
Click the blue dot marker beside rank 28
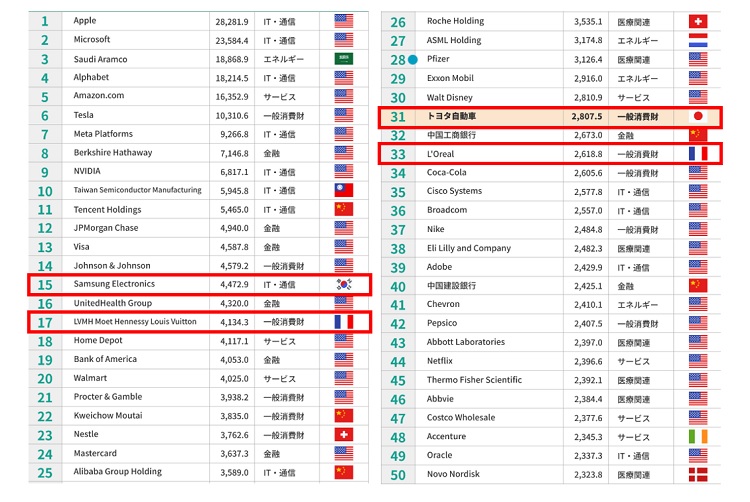412,60
